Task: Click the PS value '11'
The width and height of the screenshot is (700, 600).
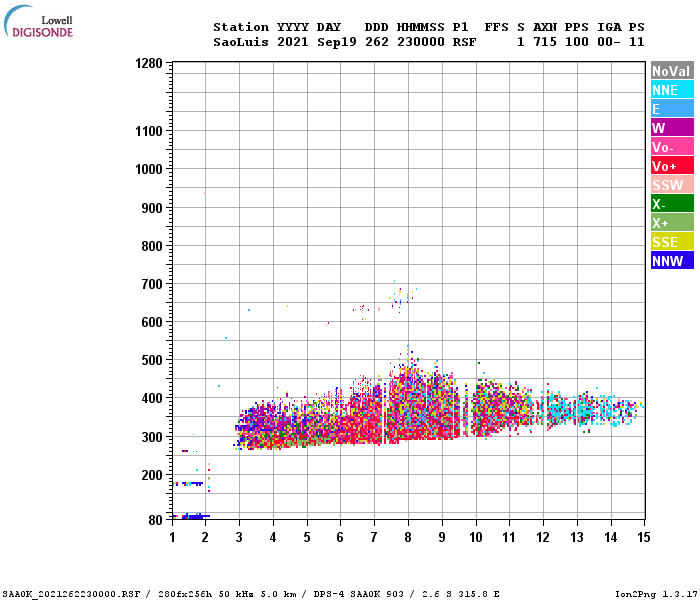Action: (x=637, y=42)
